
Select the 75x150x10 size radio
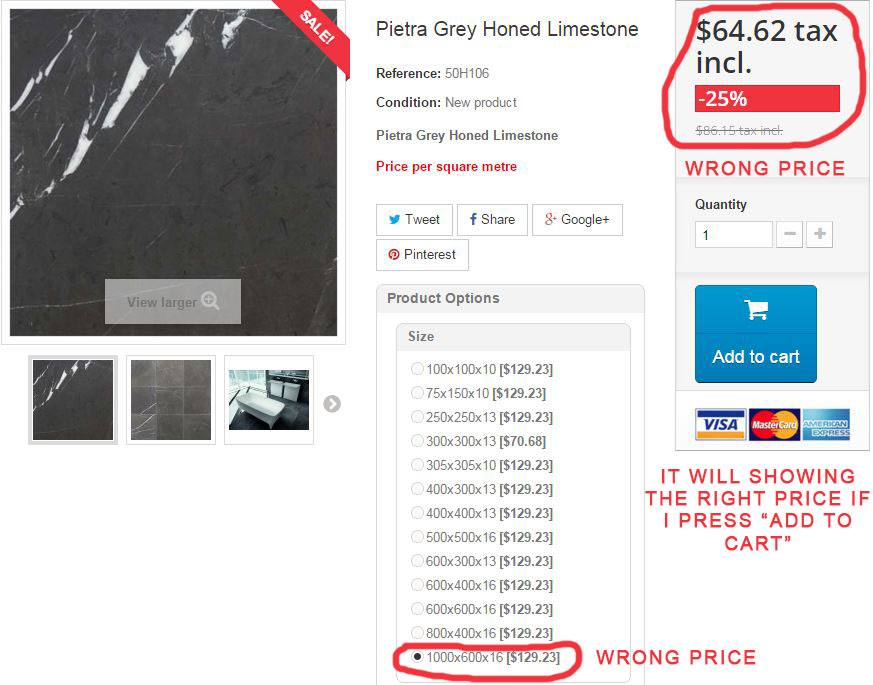(x=417, y=393)
